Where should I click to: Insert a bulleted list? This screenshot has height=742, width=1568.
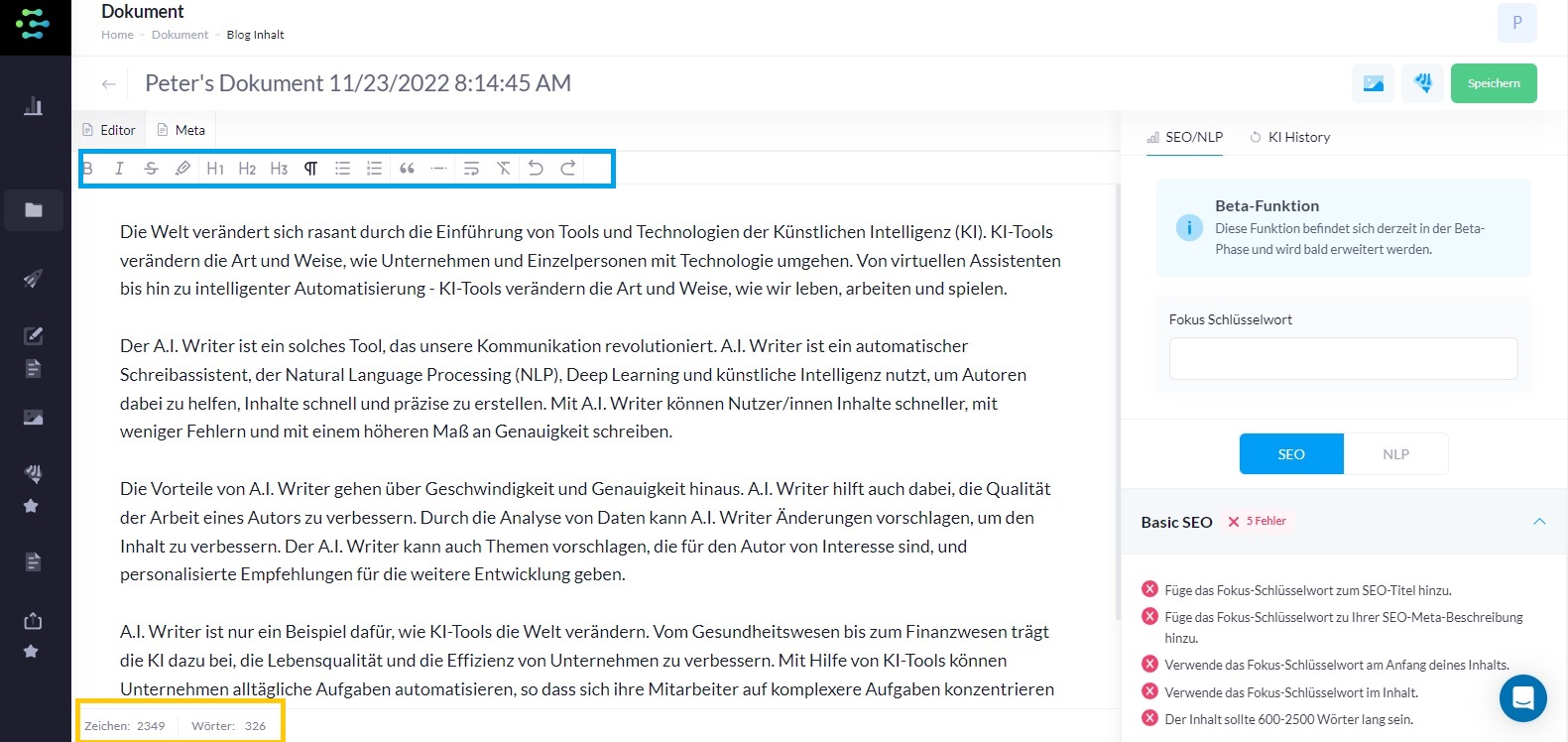(342, 169)
